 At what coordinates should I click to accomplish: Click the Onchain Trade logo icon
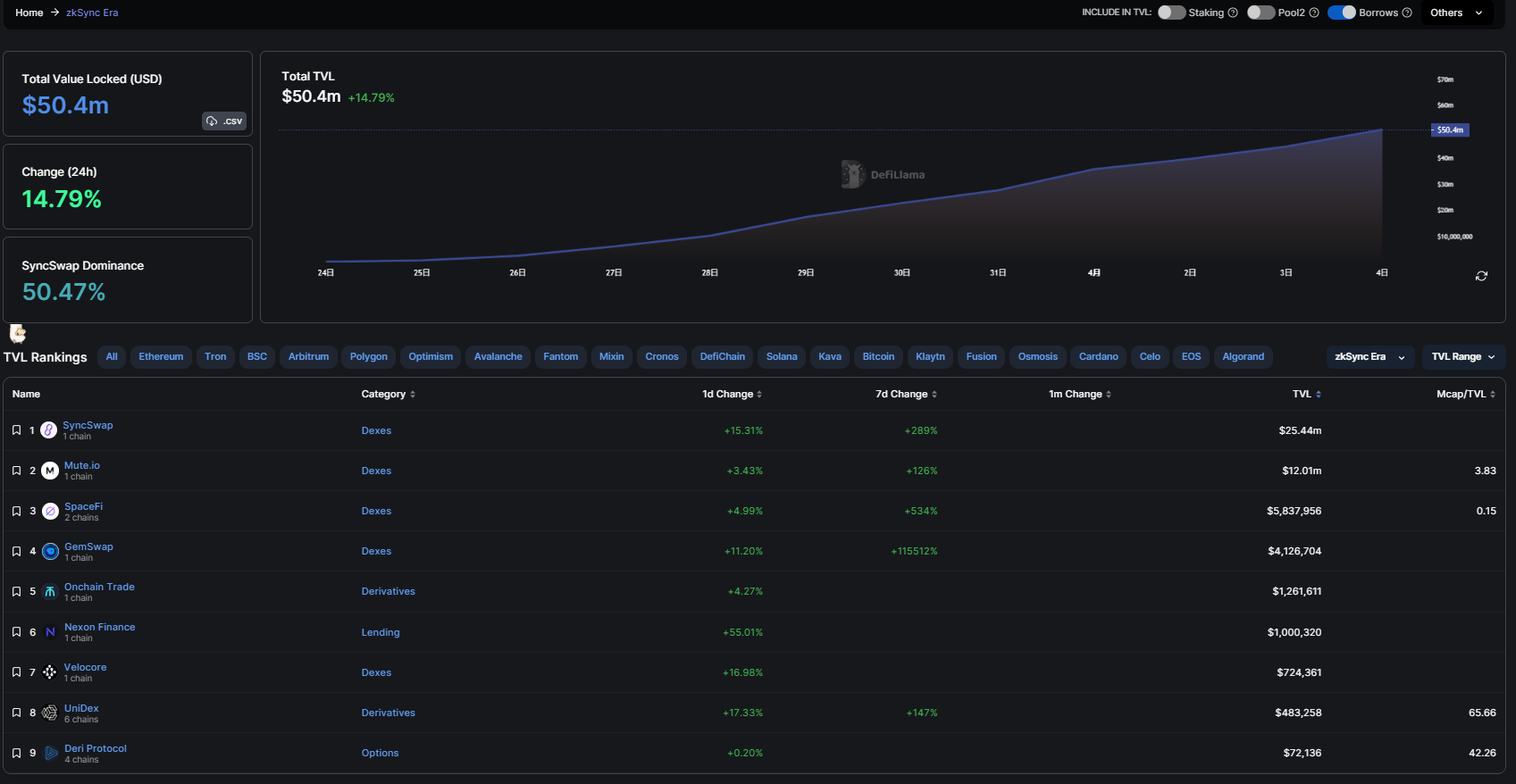[50, 591]
